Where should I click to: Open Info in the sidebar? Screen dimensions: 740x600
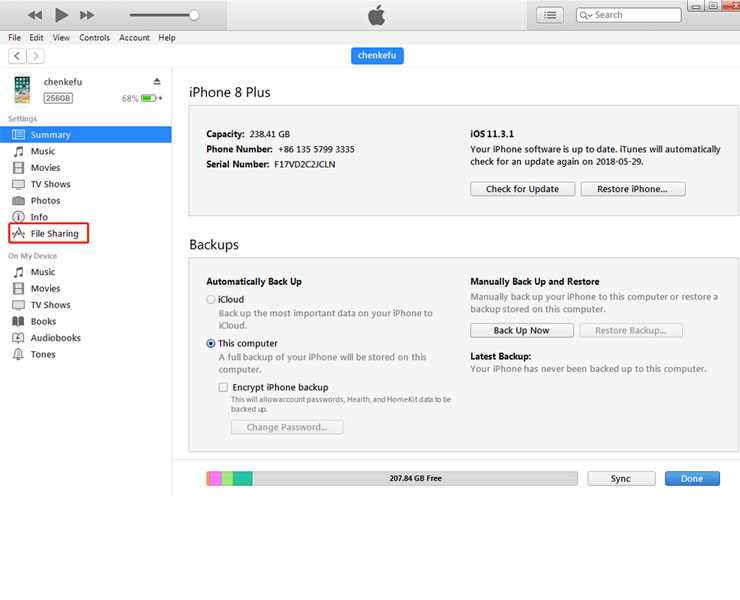pyautogui.click(x=39, y=217)
